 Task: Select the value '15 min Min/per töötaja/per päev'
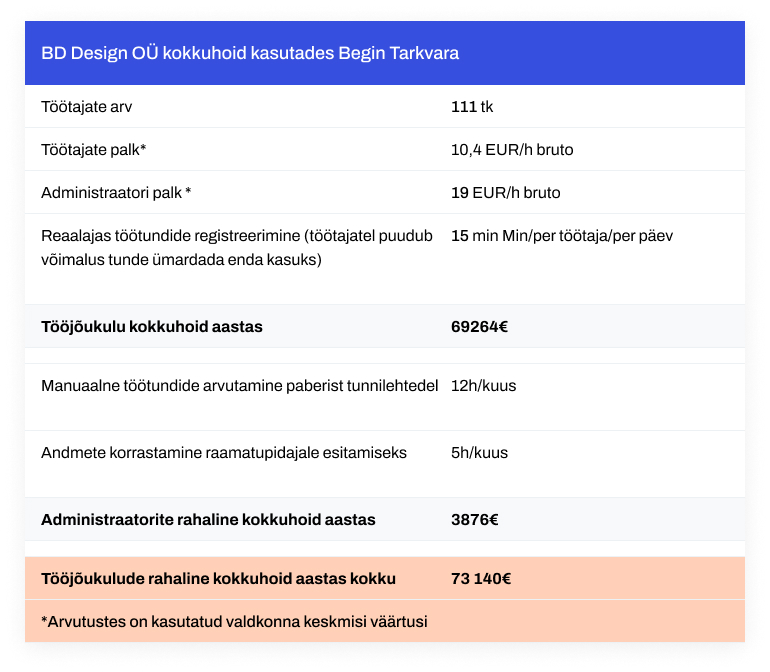tap(562, 236)
